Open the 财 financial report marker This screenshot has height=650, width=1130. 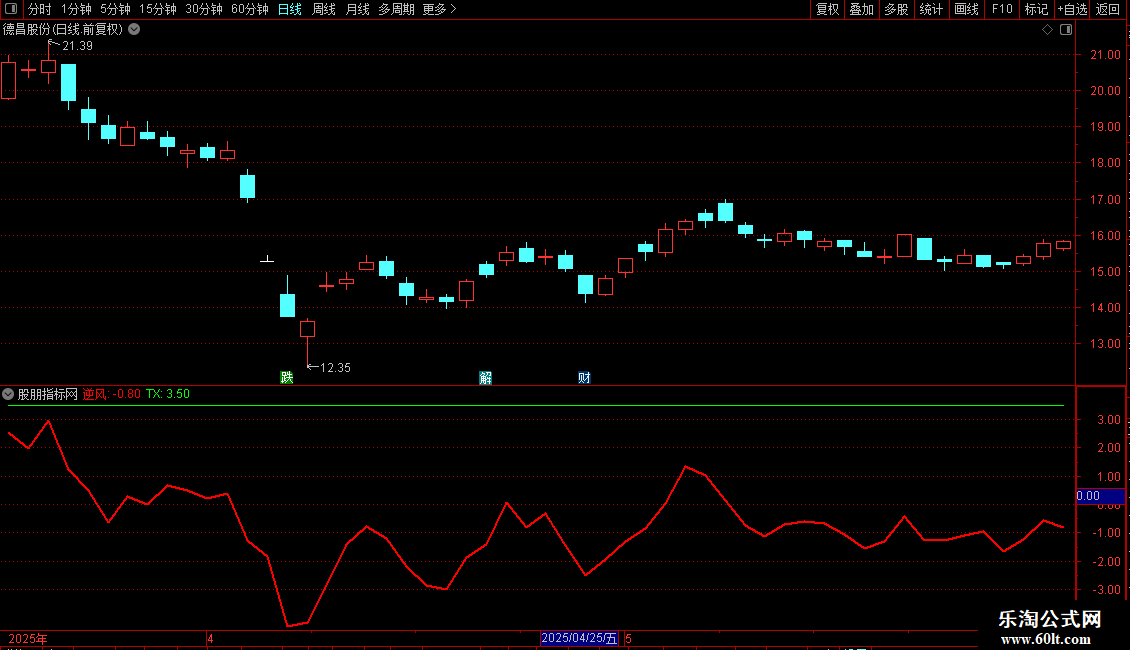[x=584, y=378]
